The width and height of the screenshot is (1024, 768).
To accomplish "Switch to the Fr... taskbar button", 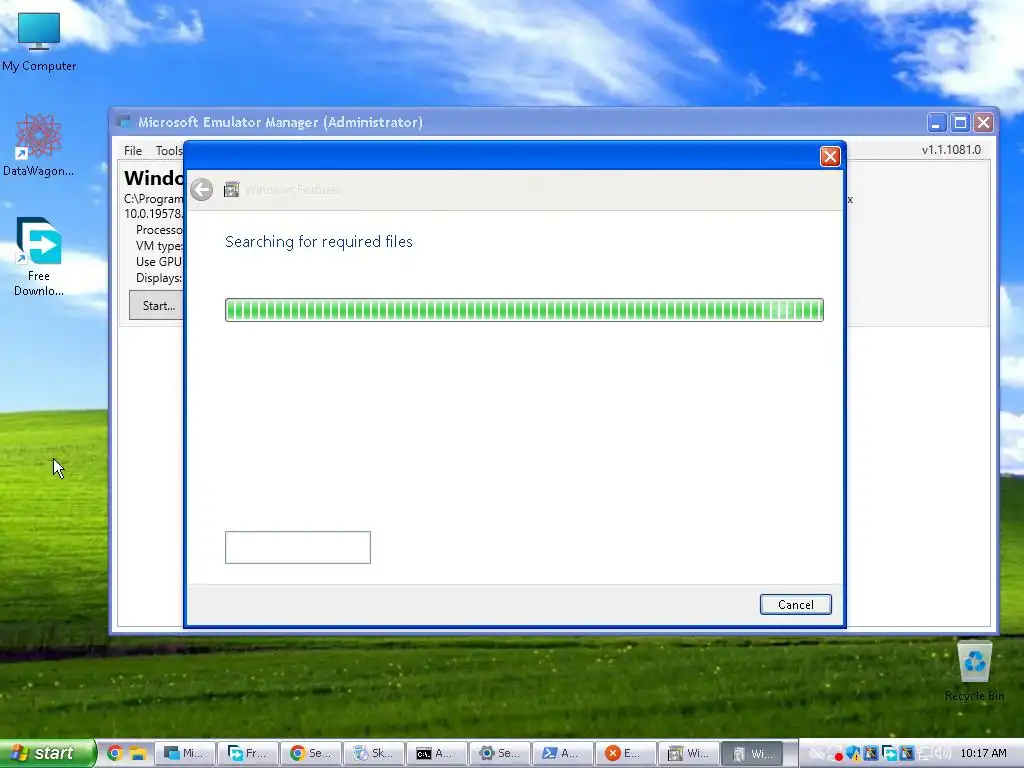I will click(248, 753).
